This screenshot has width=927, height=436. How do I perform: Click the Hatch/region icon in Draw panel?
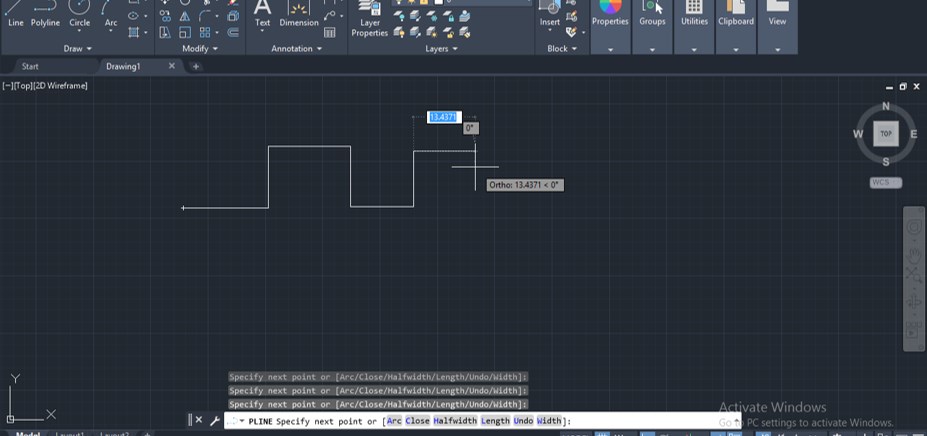pyautogui.click(x=134, y=33)
